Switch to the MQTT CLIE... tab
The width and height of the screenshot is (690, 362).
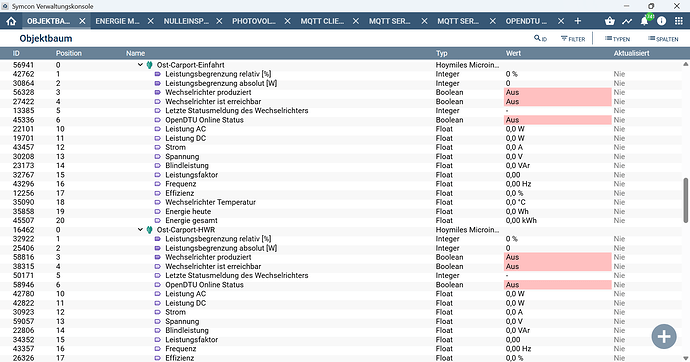322,21
